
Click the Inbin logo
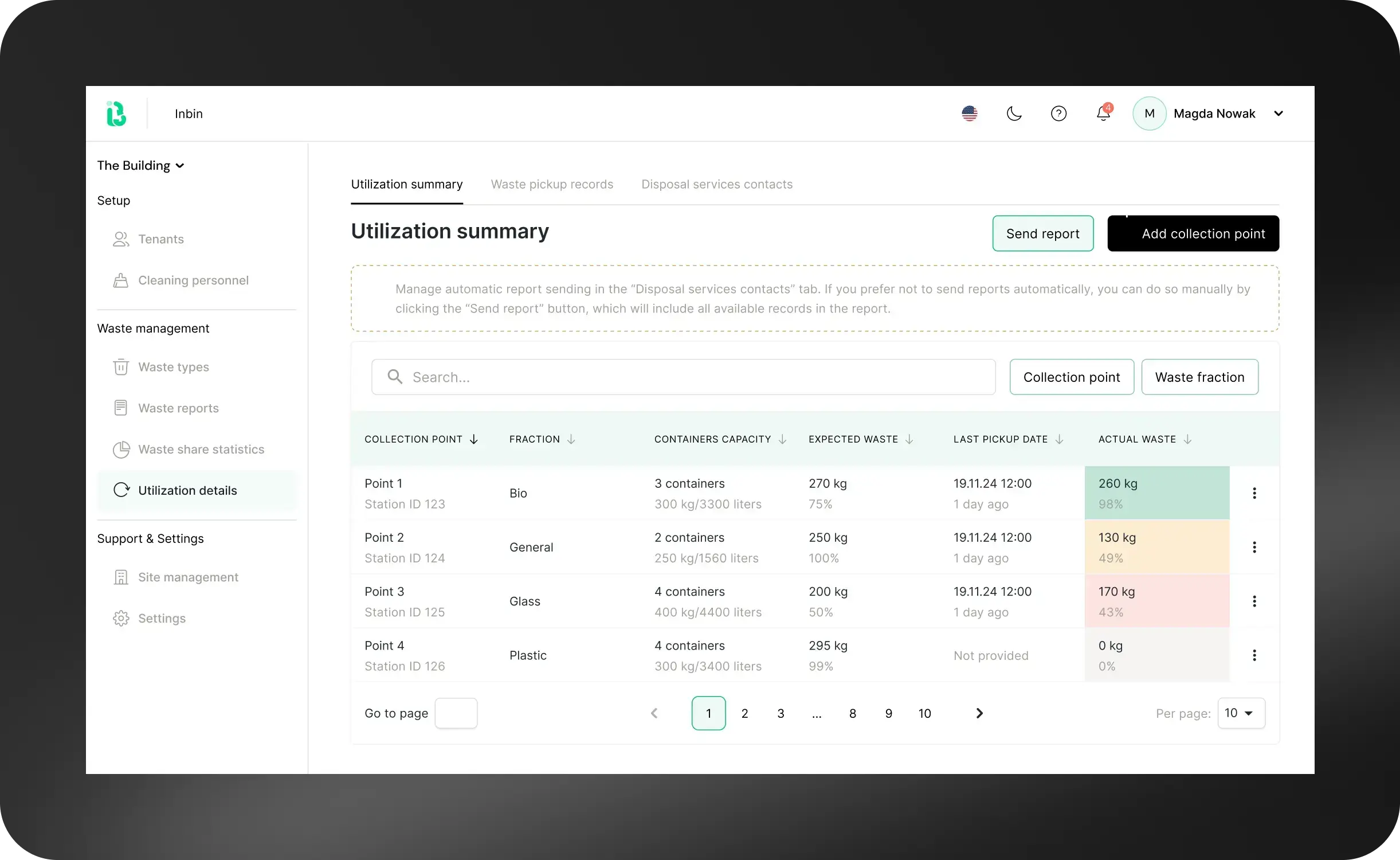pos(116,114)
